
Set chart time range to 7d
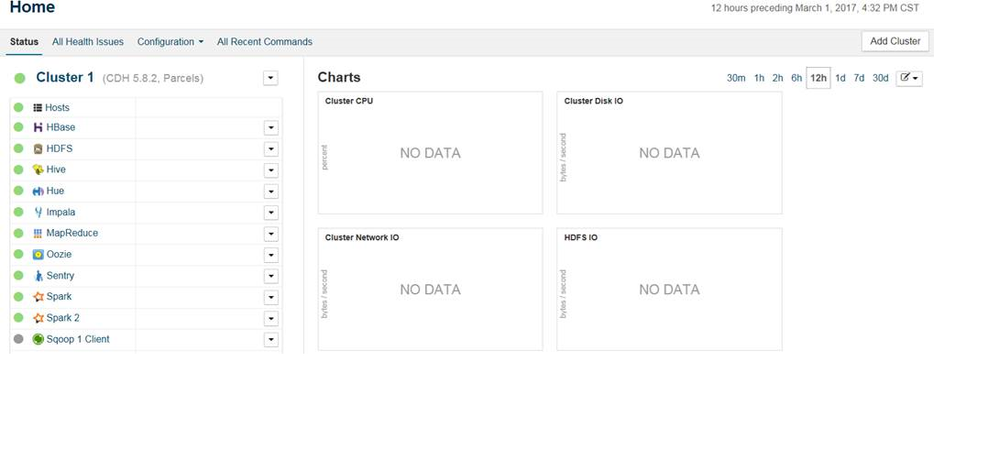(x=859, y=78)
